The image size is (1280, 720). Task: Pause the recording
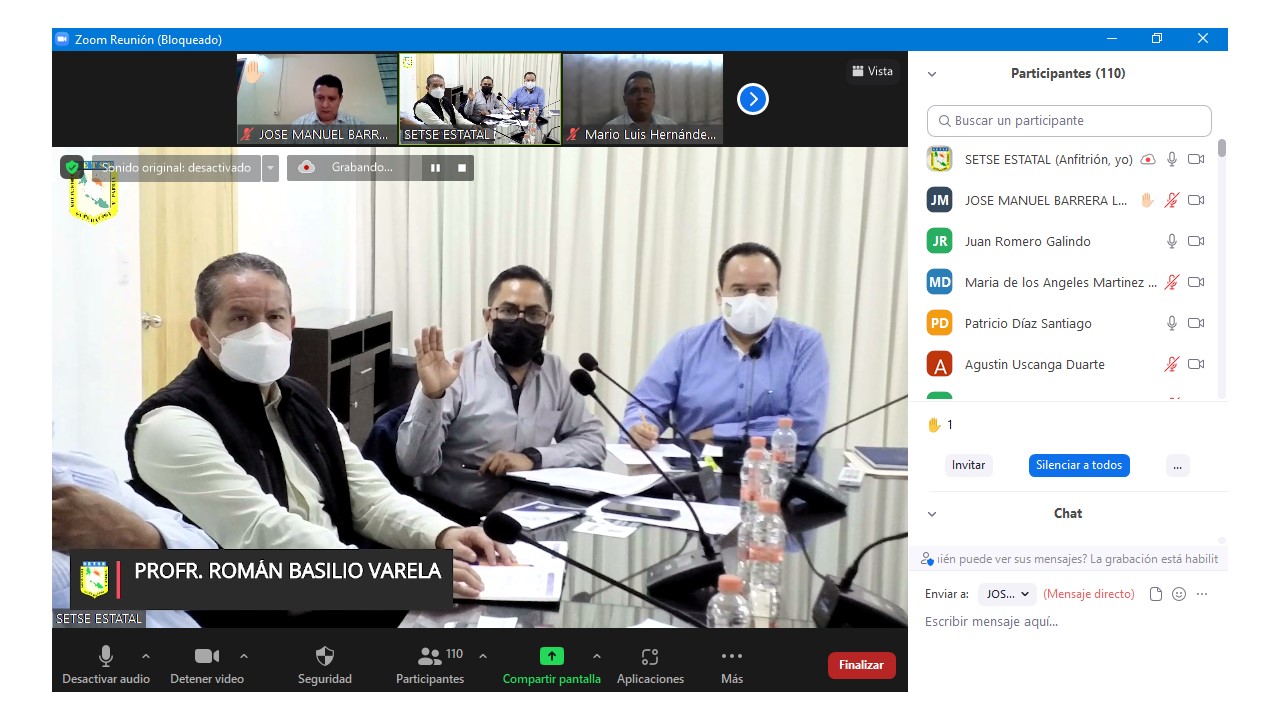pyautogui.click(x=435, y=168)
